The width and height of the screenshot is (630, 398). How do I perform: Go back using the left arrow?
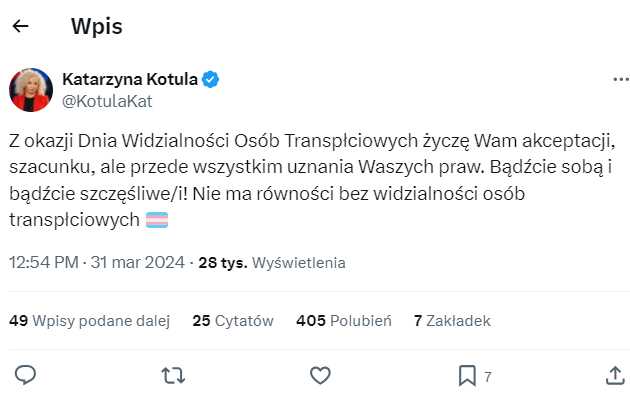tap(20, 26)
